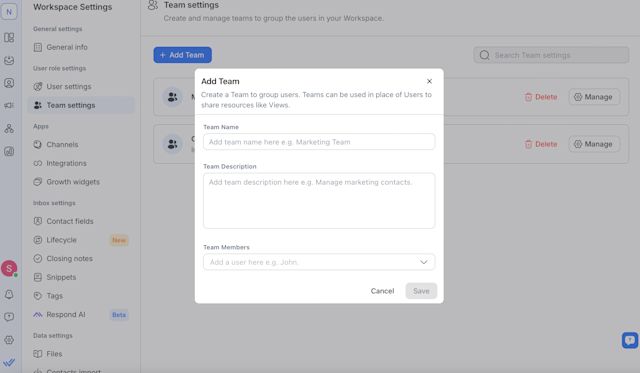640x373 pixels.
Task: Click the Team Name input field
Action: pyautogui.click(x=319, y=142)
